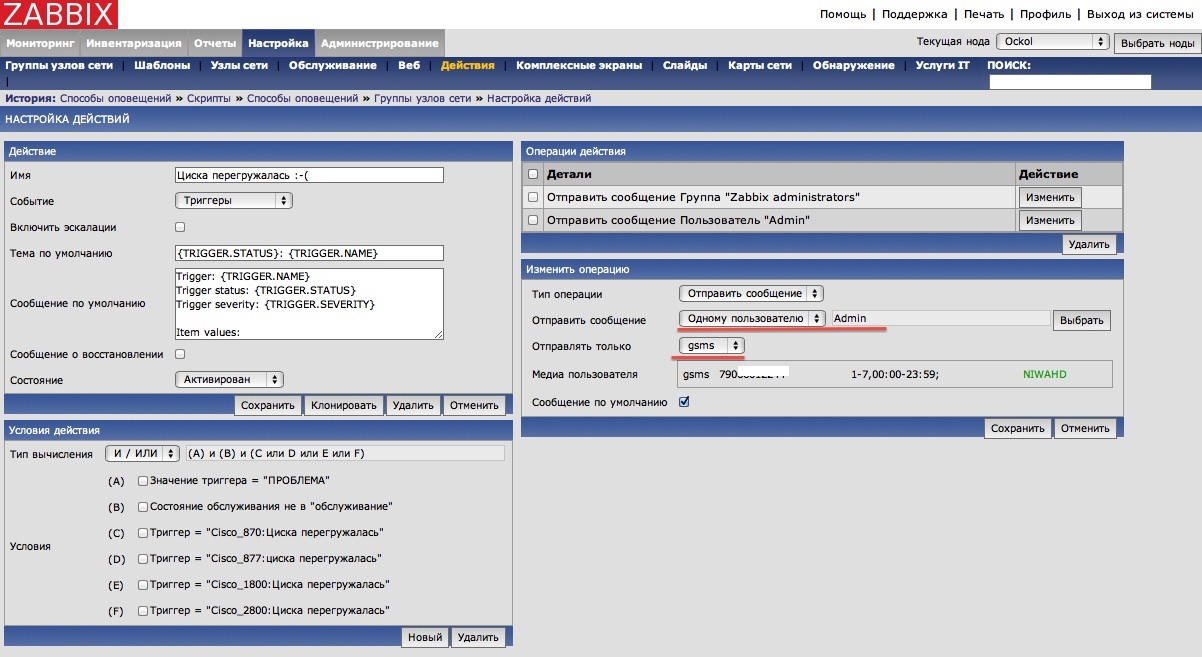Screen dimensions: 1202x657
Task: Switch to the Мониторинг tab
Action: coord(41,44)
